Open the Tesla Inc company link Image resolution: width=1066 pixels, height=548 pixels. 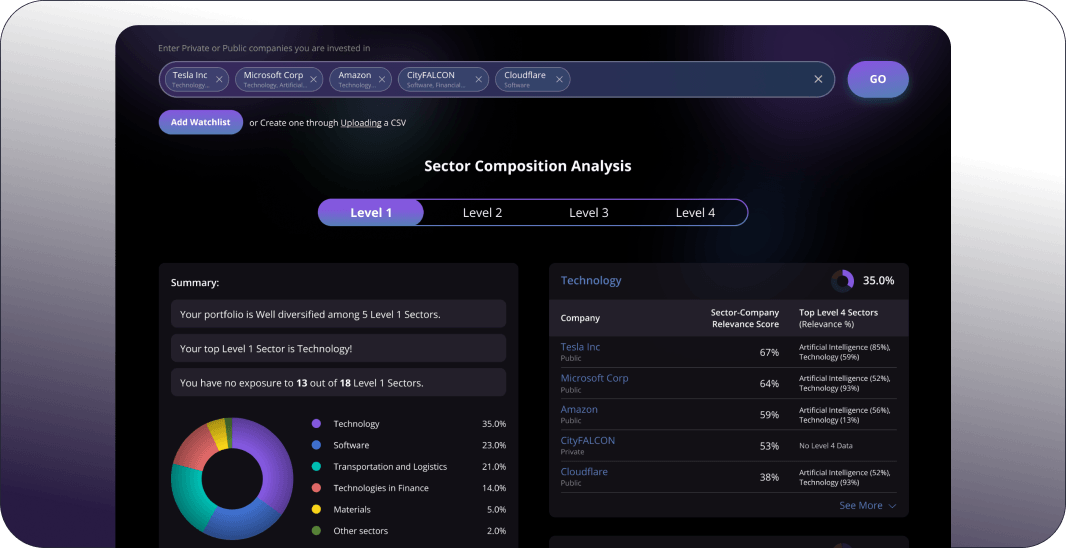pos(580,347)
